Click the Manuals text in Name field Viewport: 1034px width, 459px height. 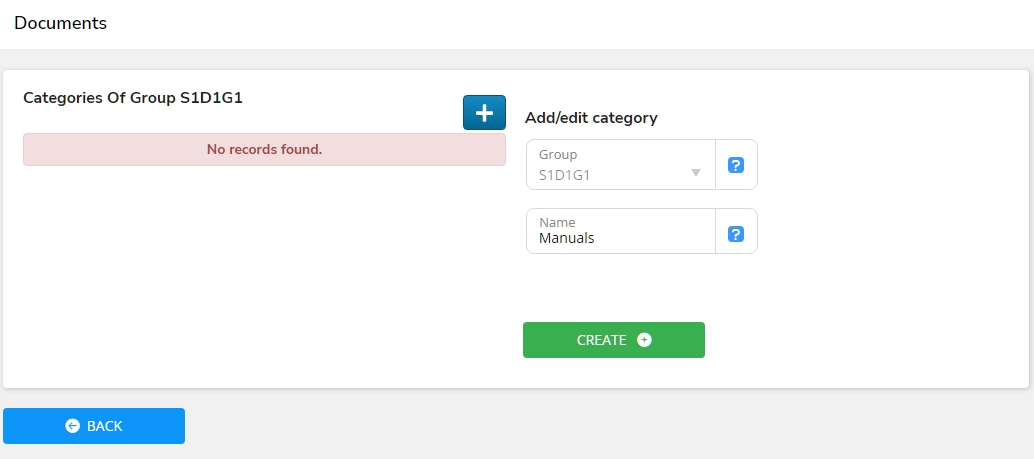pyautogui.click(x=566, y=238)
